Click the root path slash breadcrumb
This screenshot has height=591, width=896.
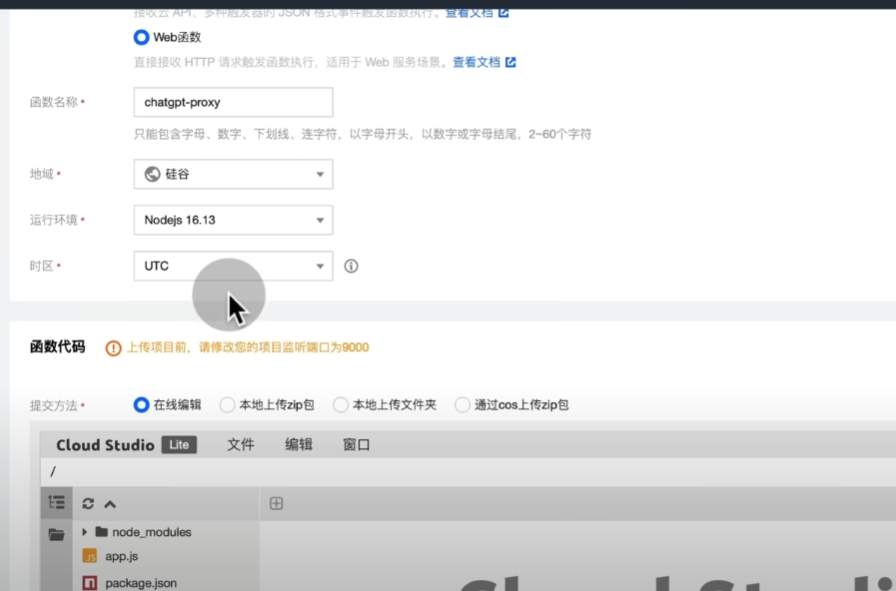pos(53,472)
